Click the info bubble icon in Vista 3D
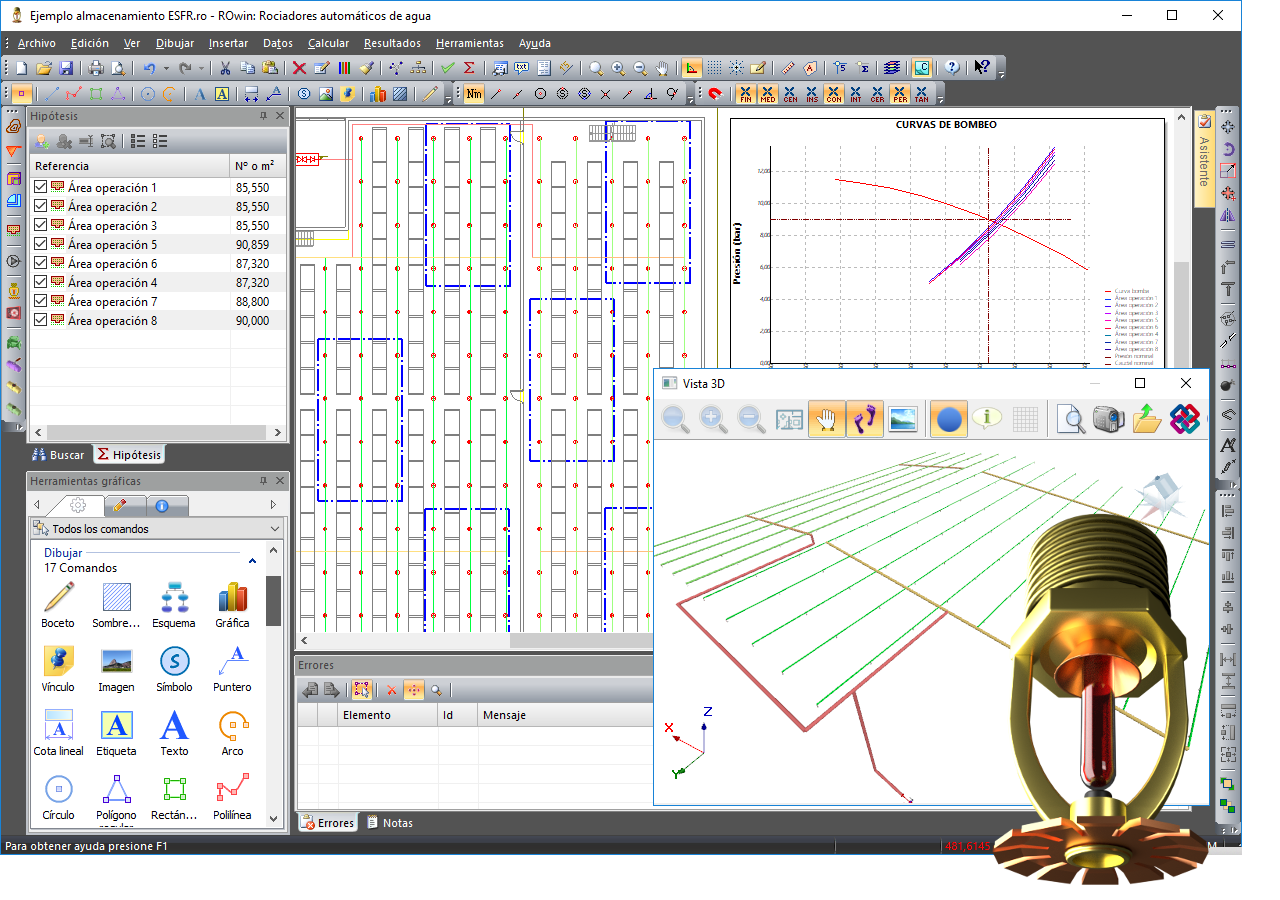1280x900 pixels. click(x=988, y=419)
